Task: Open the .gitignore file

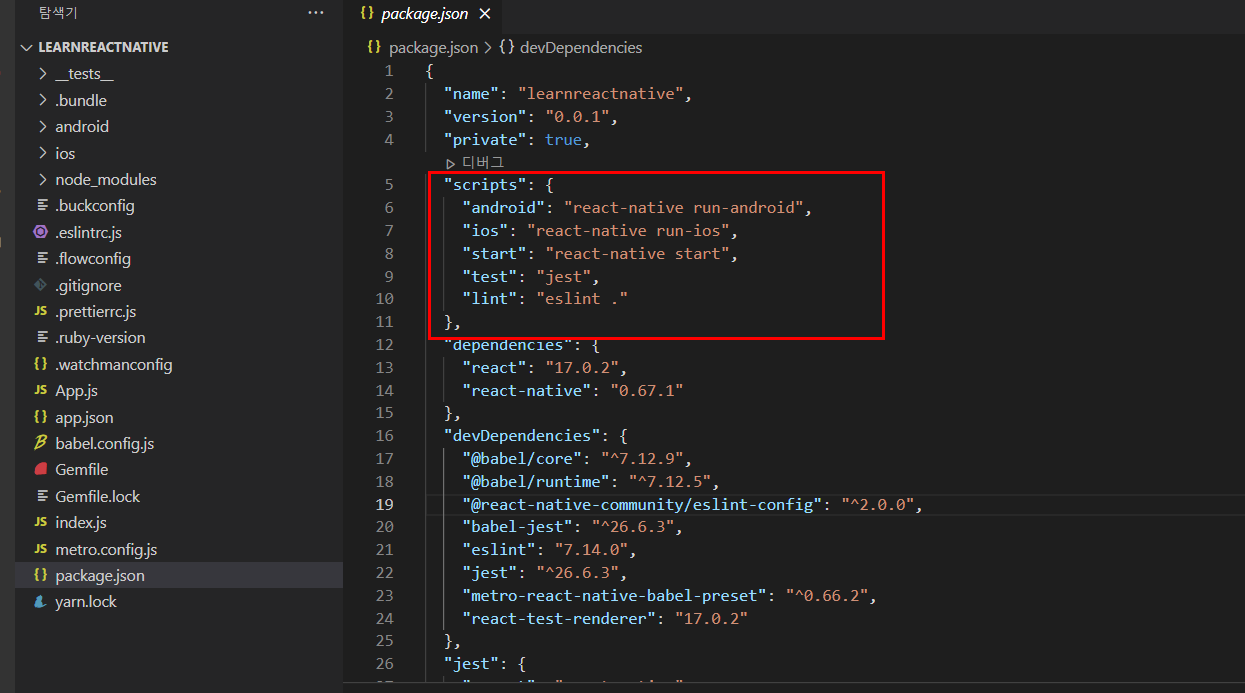Action: [x=88, y=285]
